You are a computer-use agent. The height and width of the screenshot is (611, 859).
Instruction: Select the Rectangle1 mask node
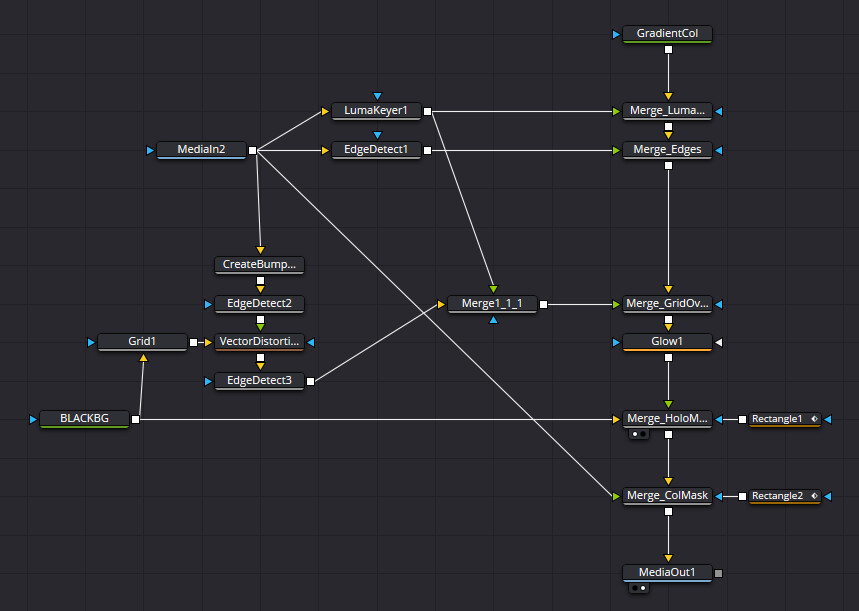point(784,419)
